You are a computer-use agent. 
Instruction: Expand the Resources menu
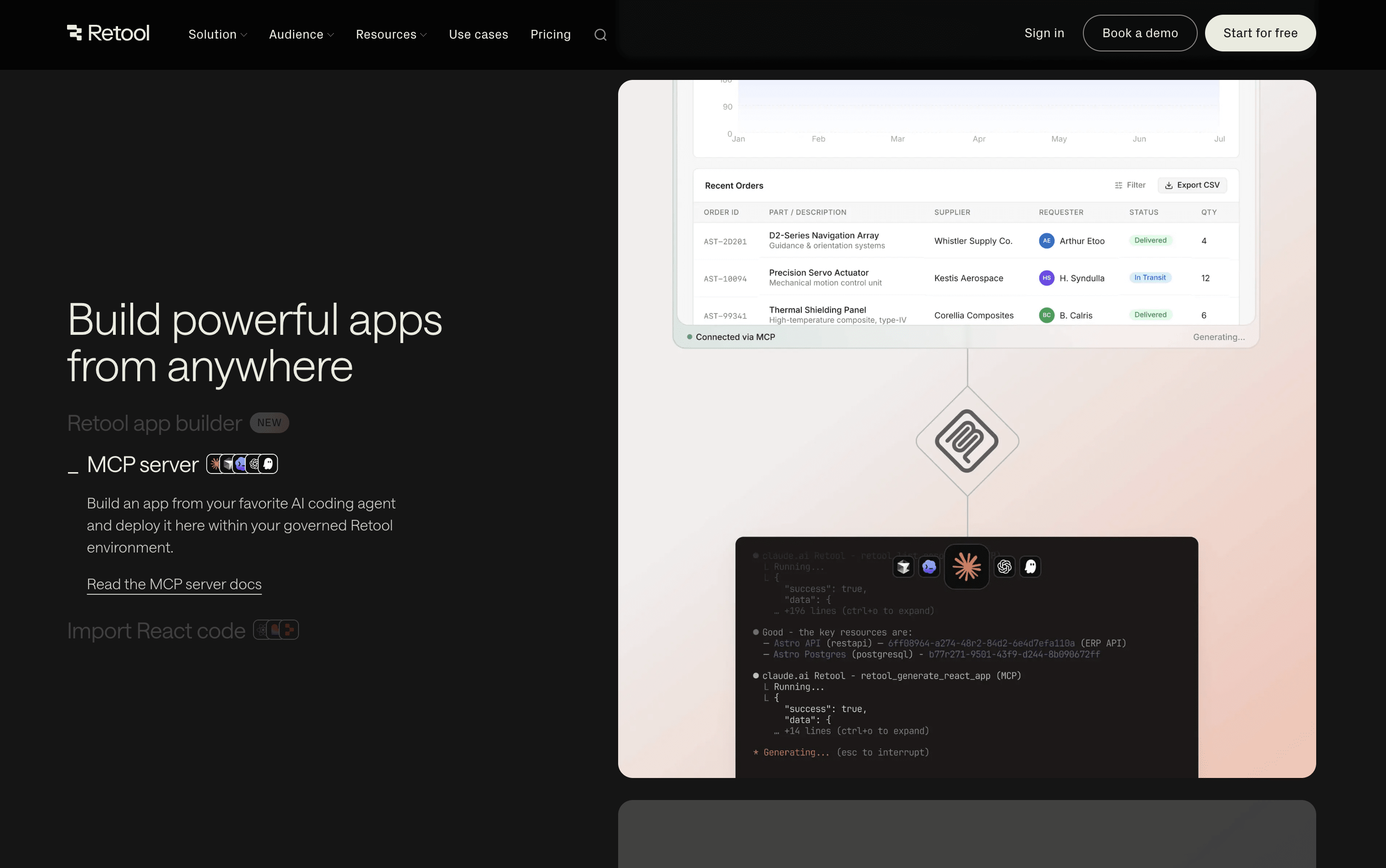(391, 34)
